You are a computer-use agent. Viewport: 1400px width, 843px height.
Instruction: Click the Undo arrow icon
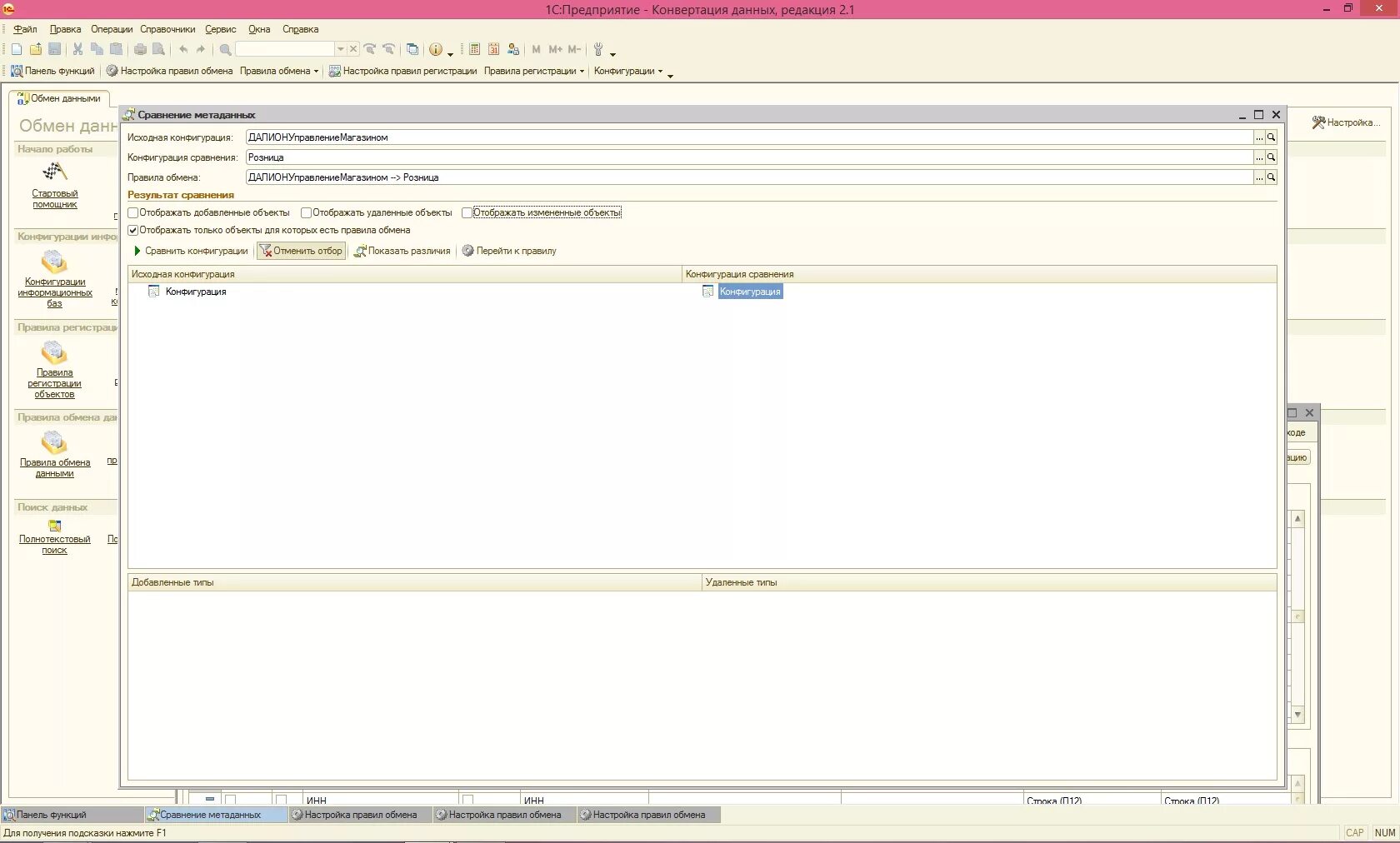[182, 49]
